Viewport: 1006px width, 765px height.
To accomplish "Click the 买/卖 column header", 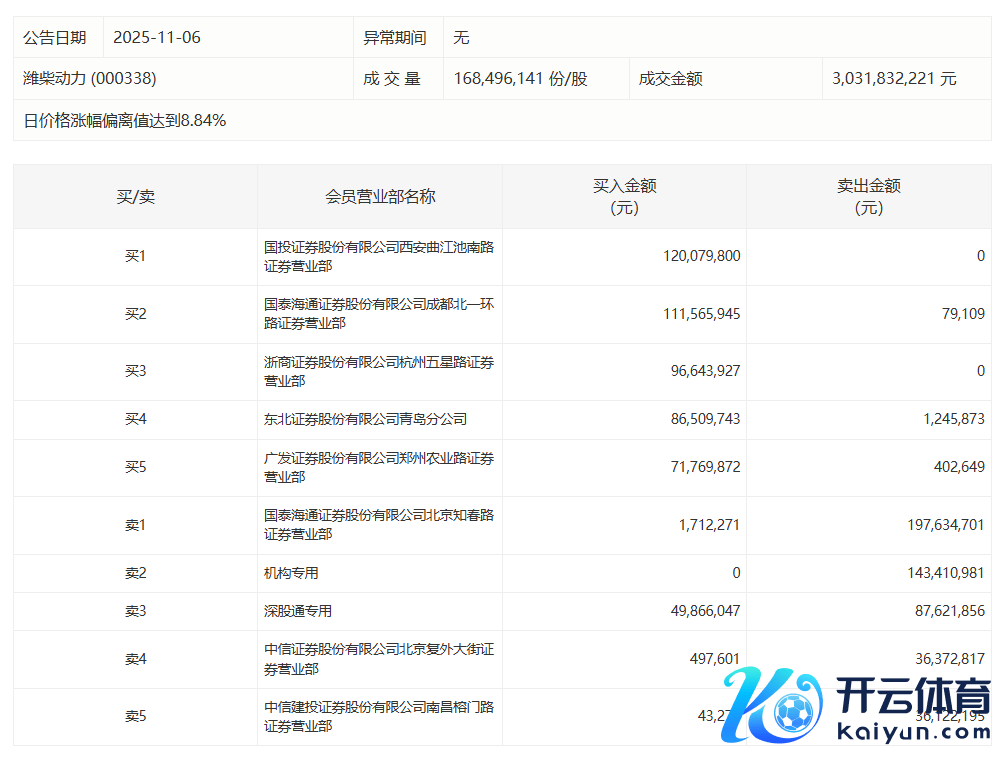I will coord(135,197).
